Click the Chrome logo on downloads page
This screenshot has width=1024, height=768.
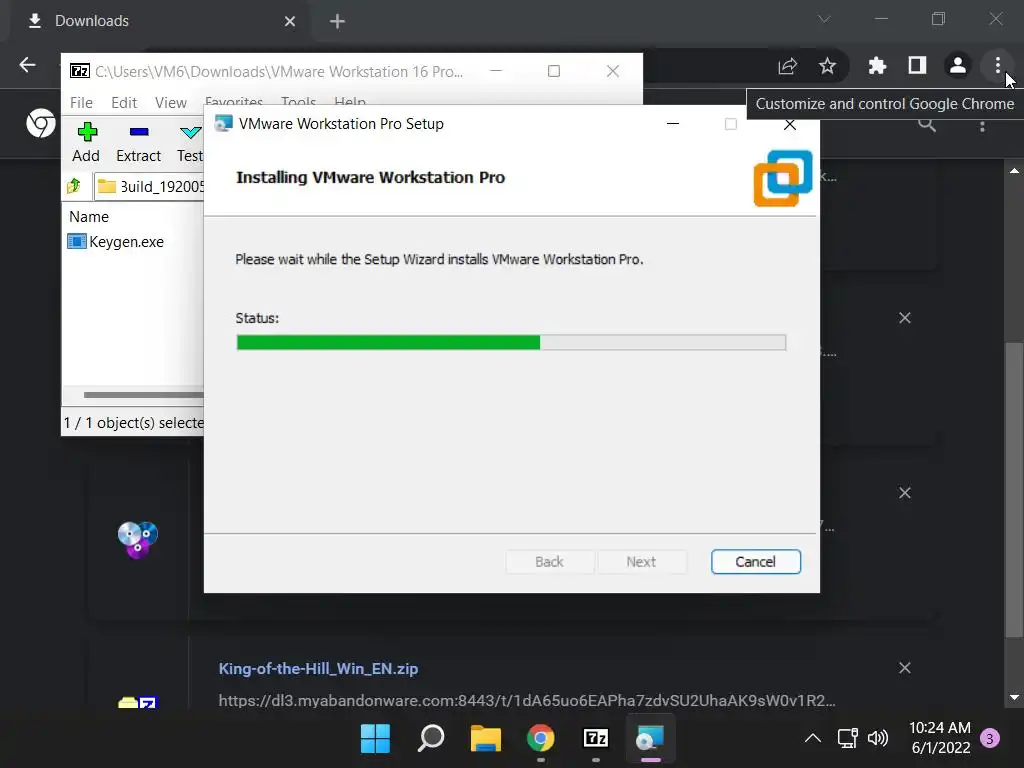pos(40,123)
